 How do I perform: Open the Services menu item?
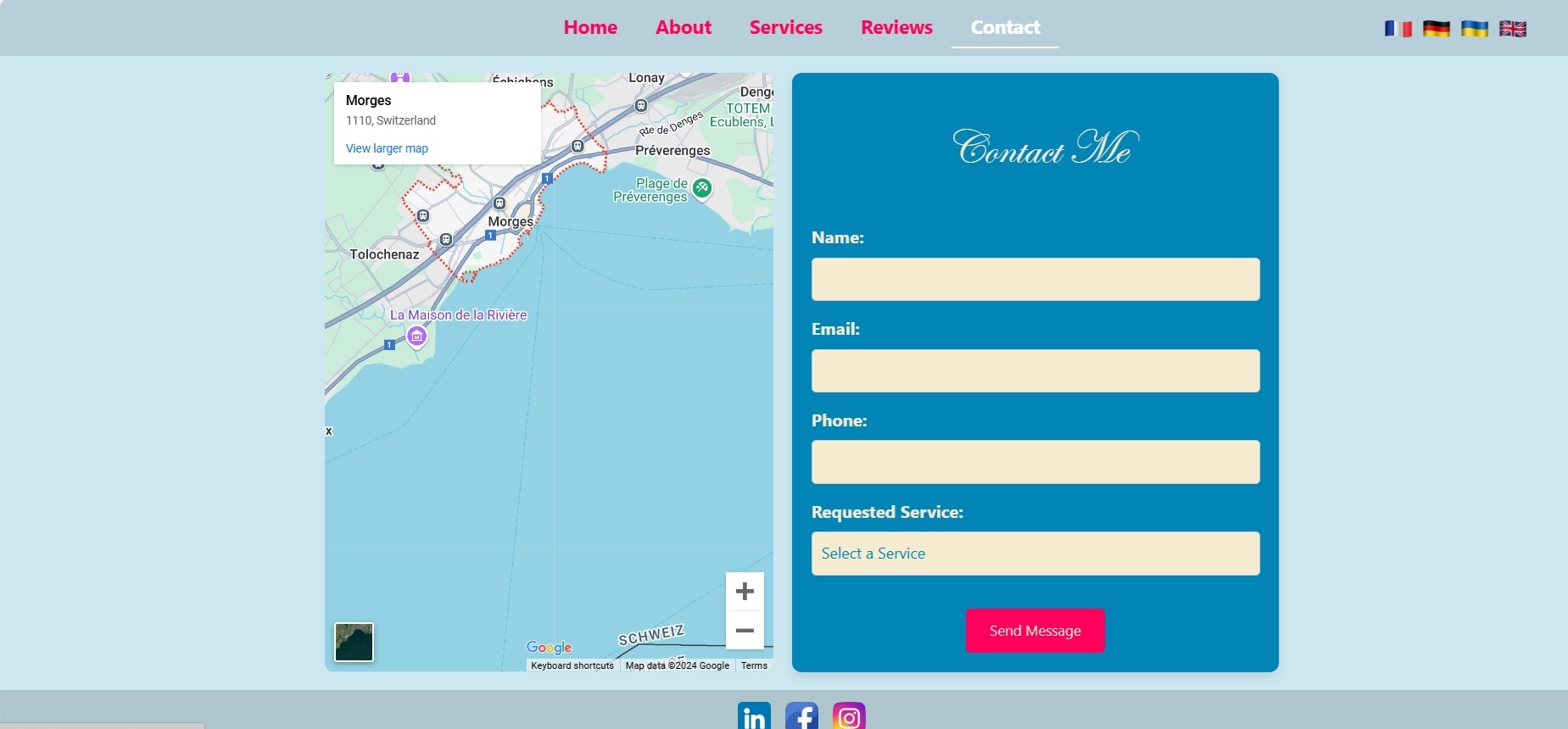pyautogui.click(x=785, y=27)
